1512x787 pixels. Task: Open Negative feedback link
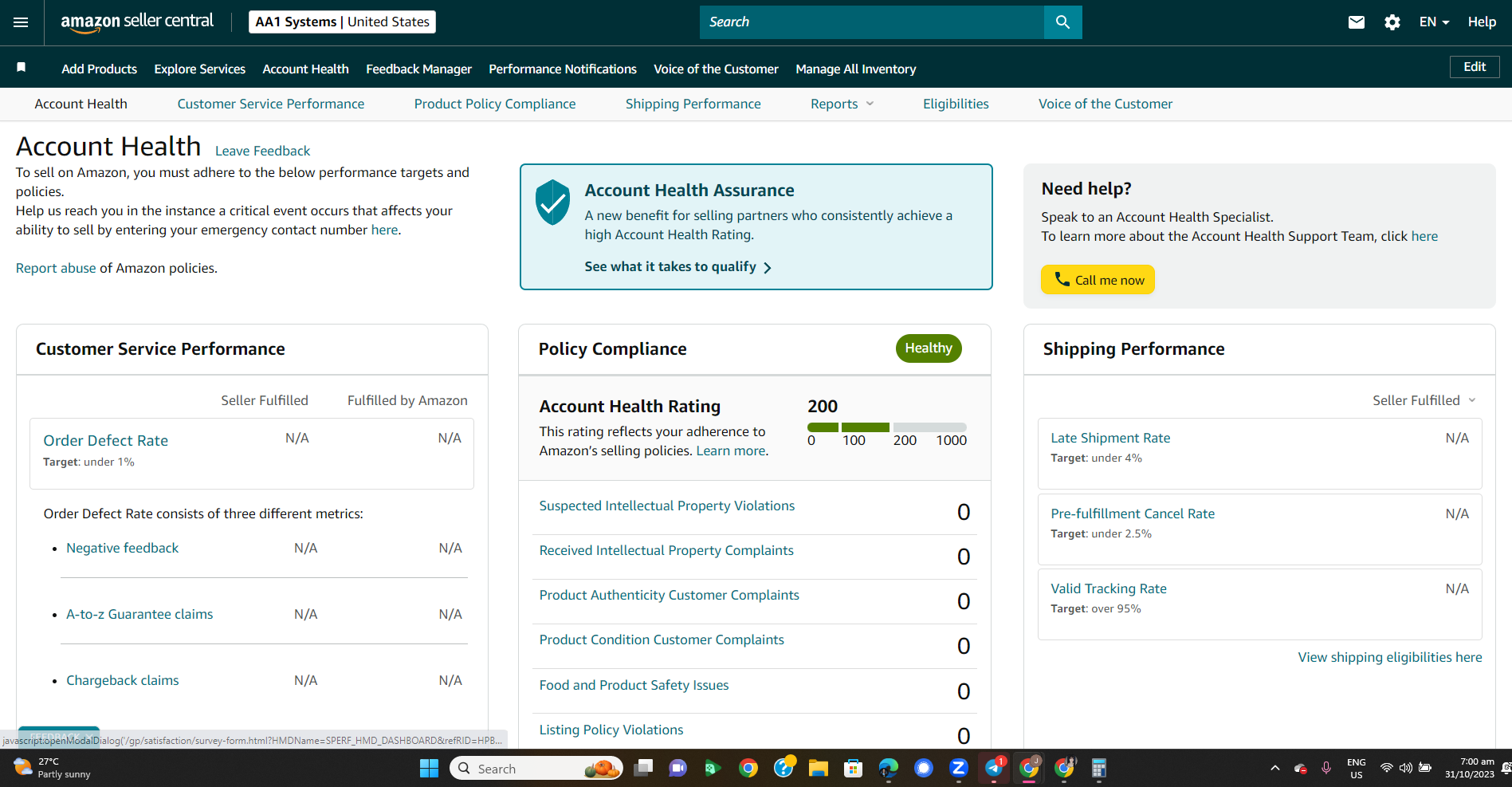coord(122,548)
